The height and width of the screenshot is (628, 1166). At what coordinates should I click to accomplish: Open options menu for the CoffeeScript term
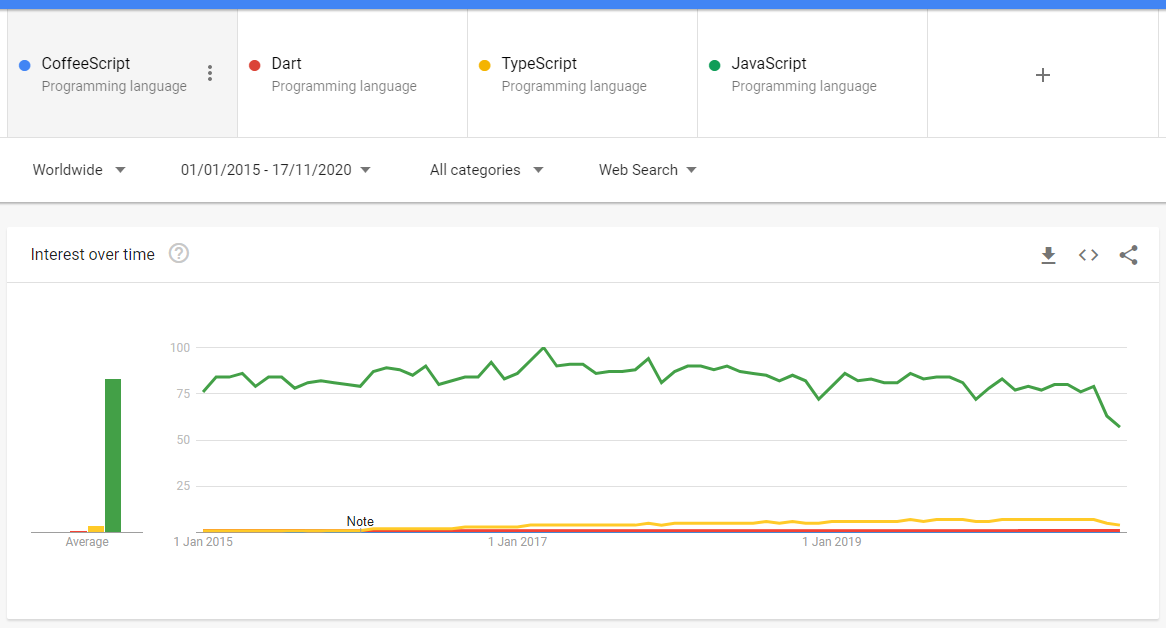click(210, 73)
